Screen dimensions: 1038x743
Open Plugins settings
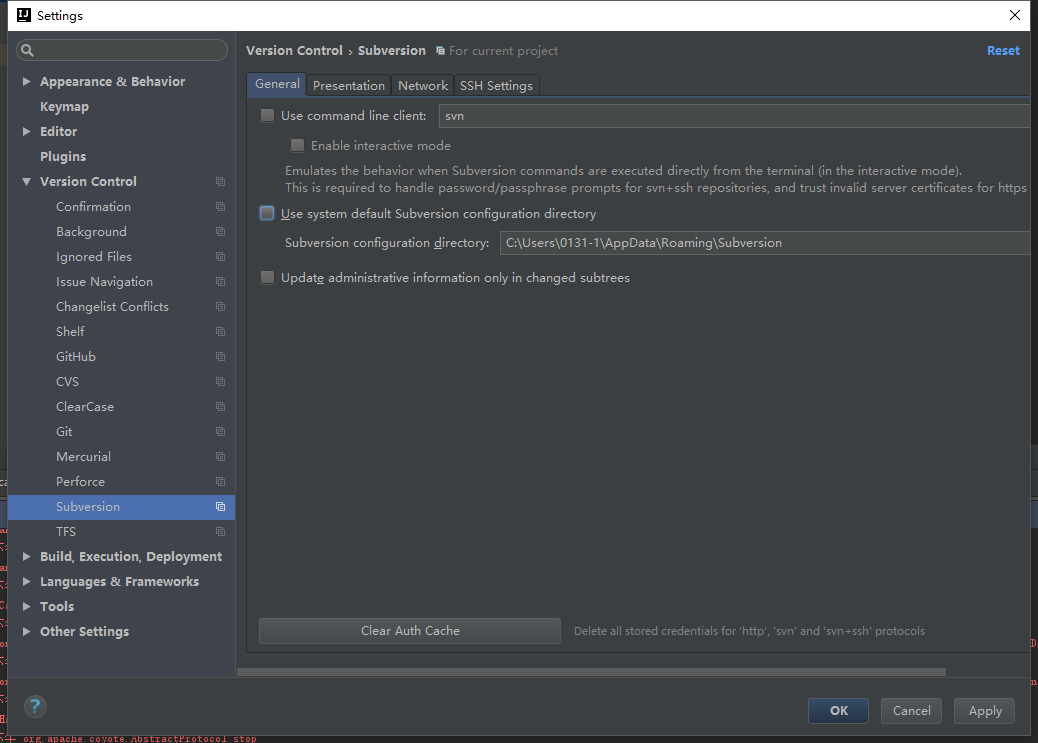[63, 157]
